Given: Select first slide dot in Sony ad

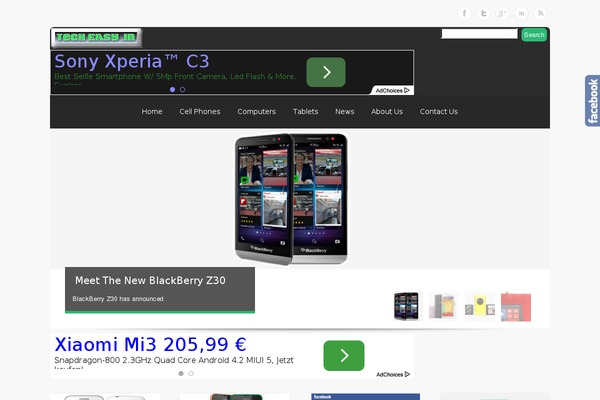Looking at the screenshot, I should point(173,90).
